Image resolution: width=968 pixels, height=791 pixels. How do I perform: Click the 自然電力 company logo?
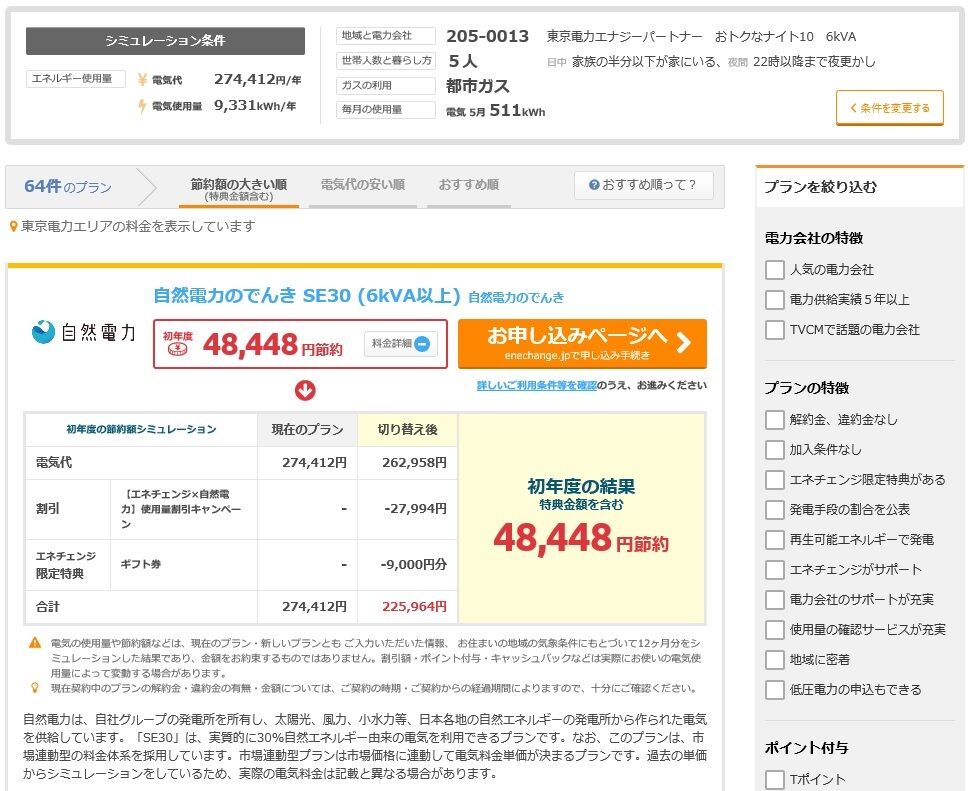tap(83, 332)
